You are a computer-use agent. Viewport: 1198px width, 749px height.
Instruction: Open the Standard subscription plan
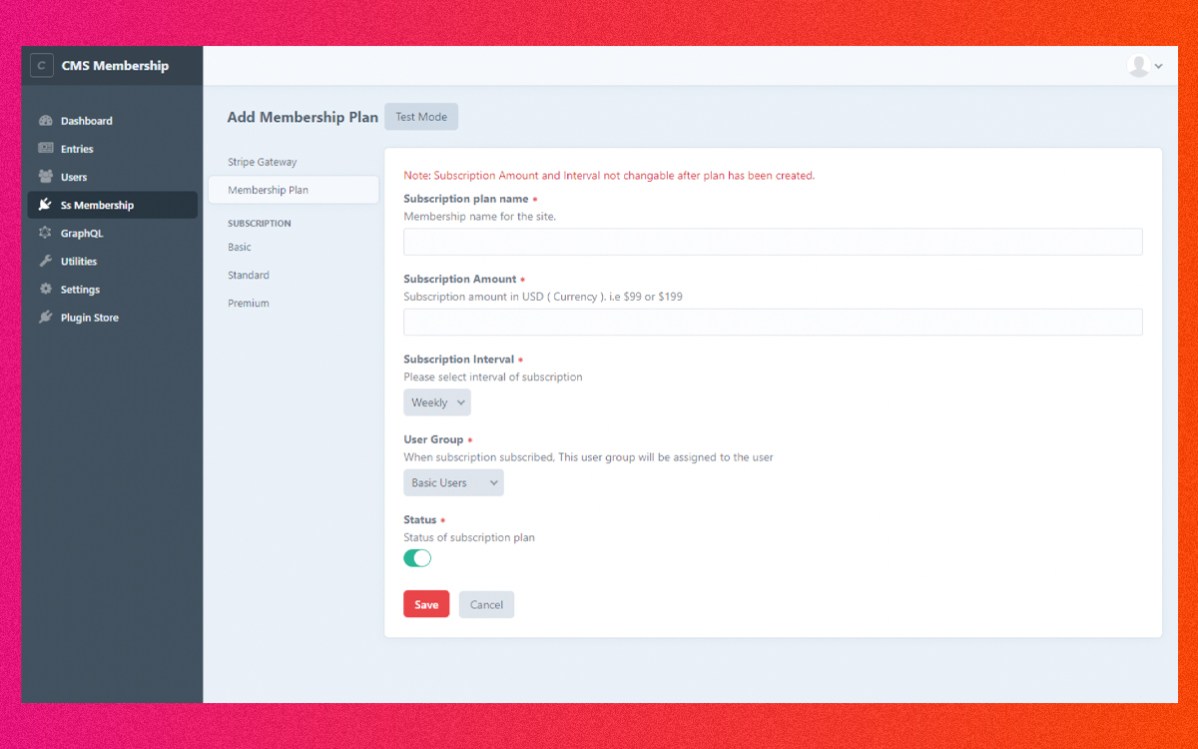point(293,275)
